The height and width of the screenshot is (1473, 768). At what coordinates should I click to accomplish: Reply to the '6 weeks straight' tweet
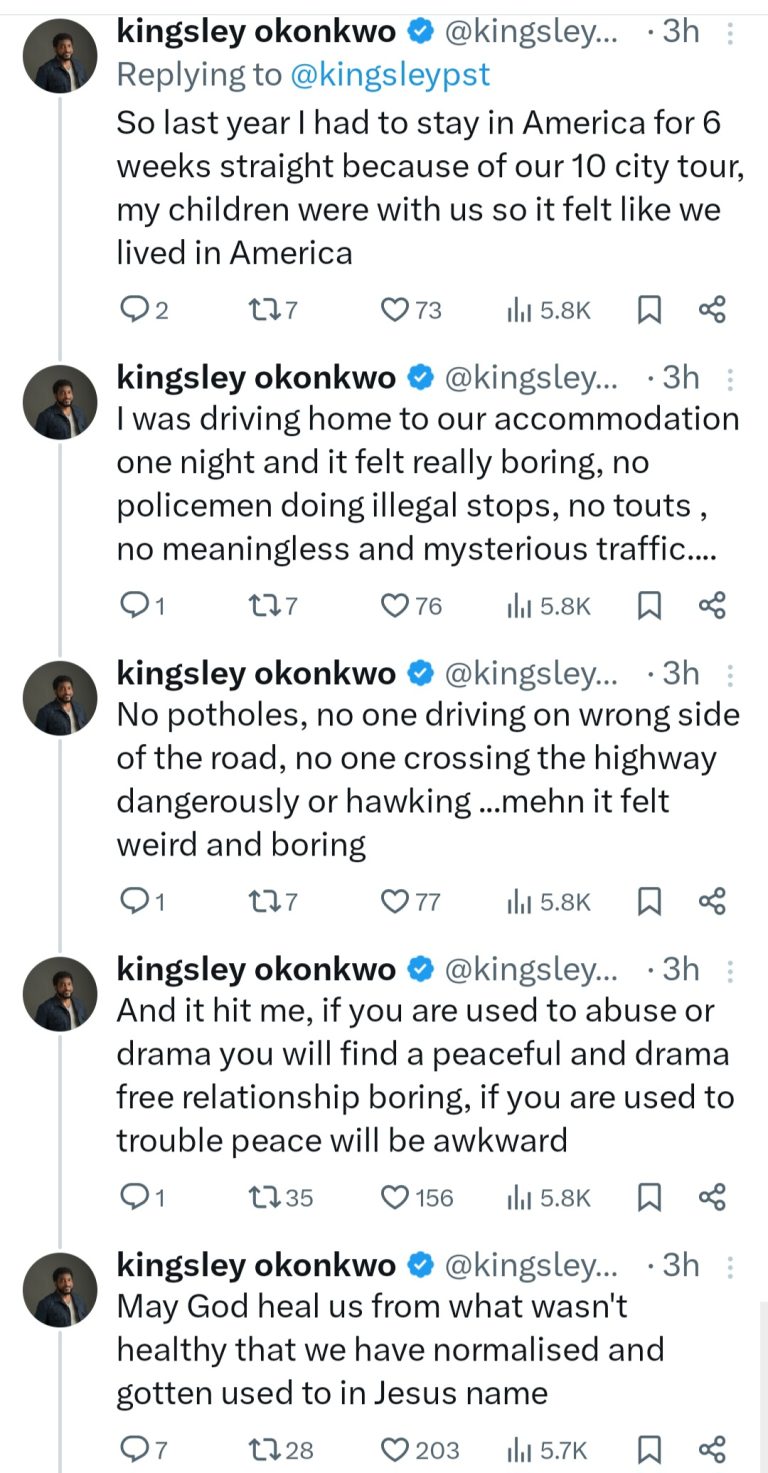[x=134, y=311]
